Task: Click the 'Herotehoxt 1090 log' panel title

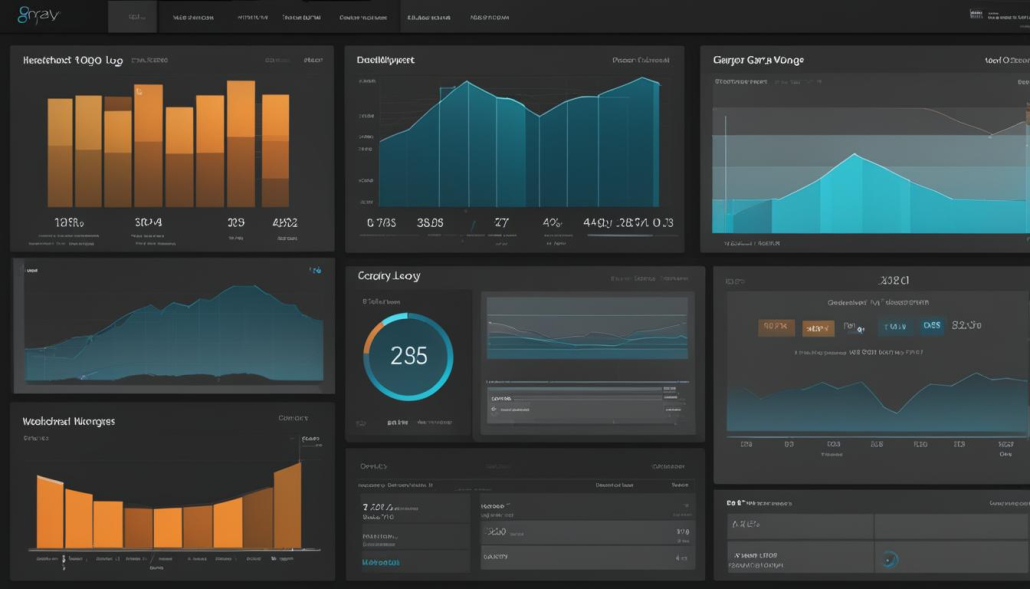Action: (72, 60)
